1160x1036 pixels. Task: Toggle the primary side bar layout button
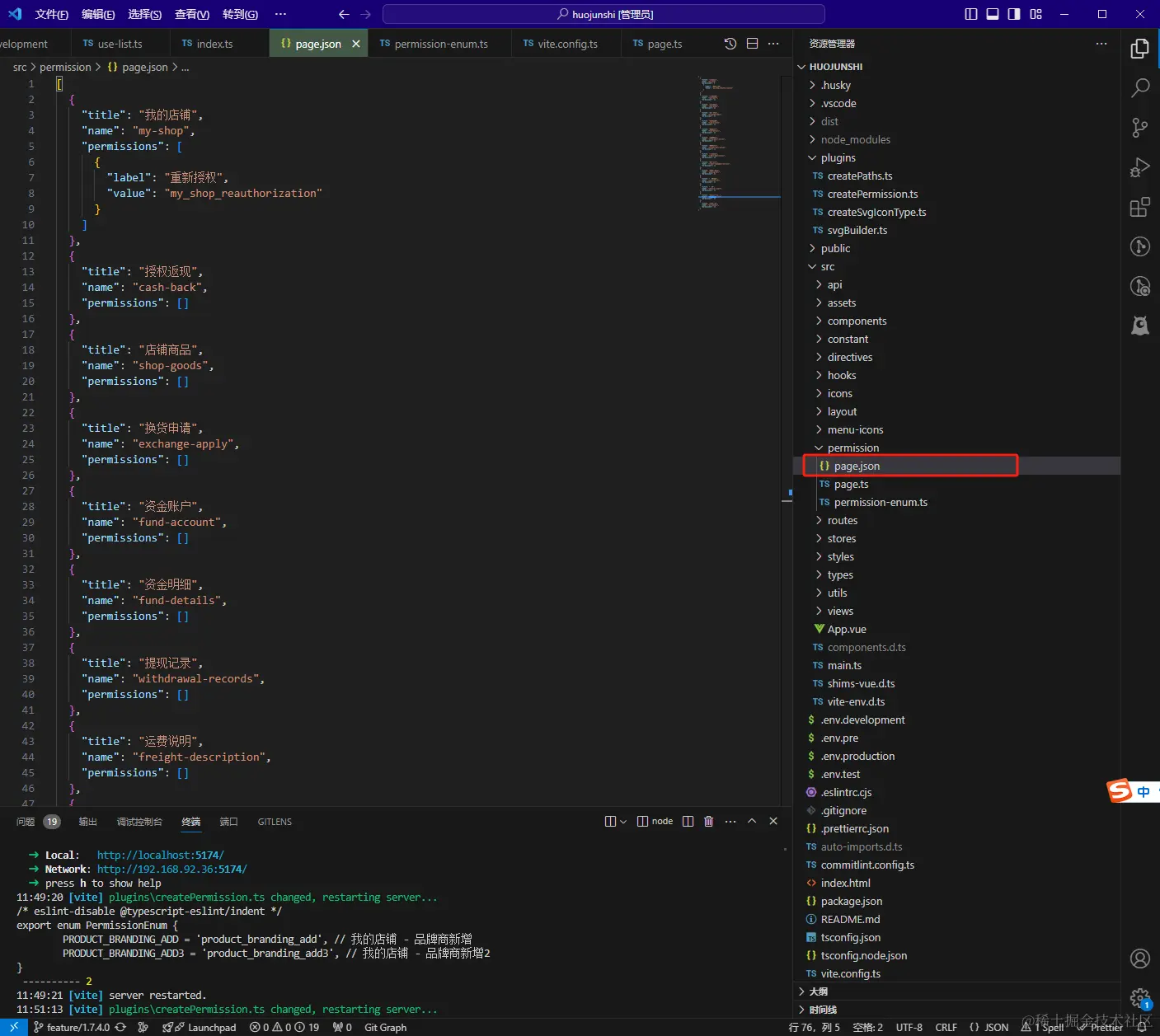click(971, 14)
